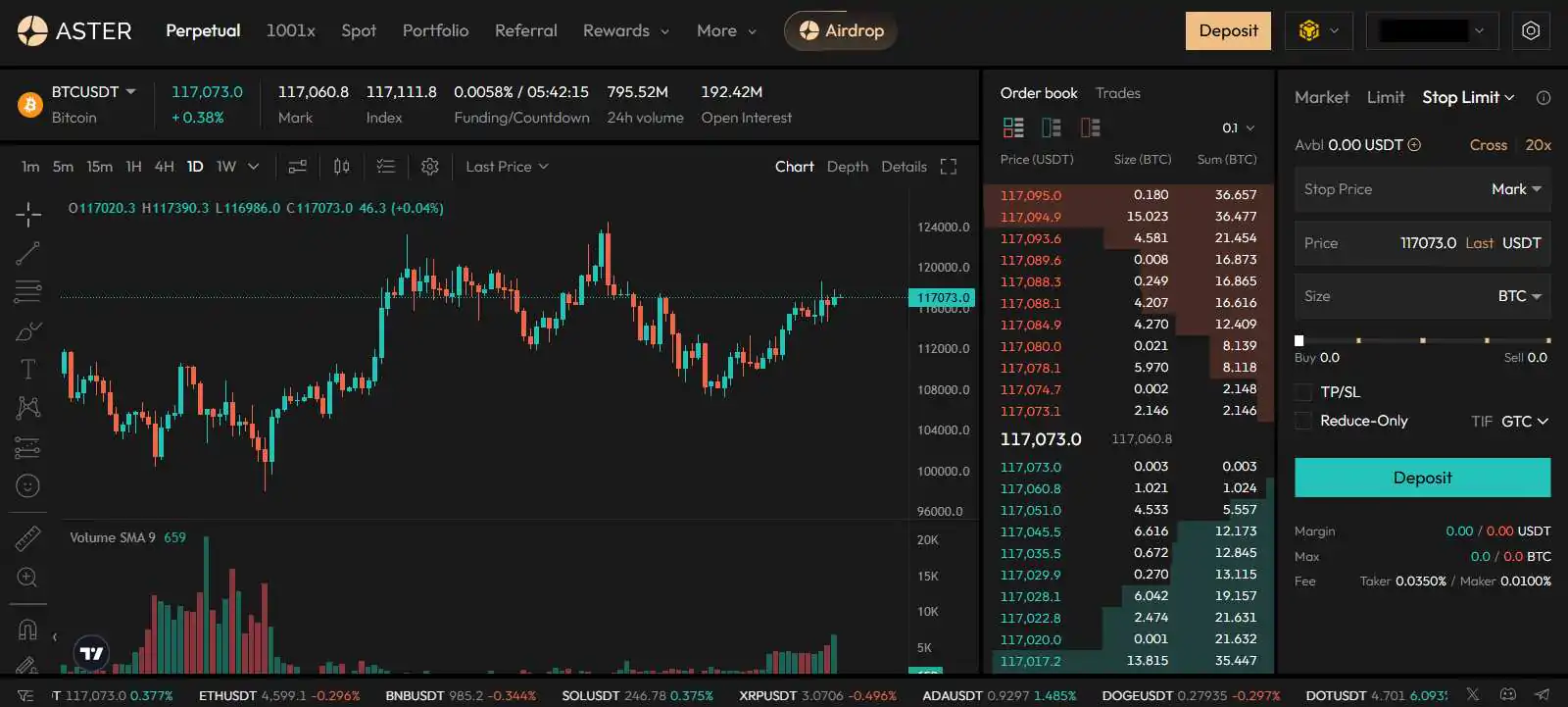The height and width of the screenshot is (707, 1568).
Task: Open the account settings hexagon icon
Action: 1531,30
